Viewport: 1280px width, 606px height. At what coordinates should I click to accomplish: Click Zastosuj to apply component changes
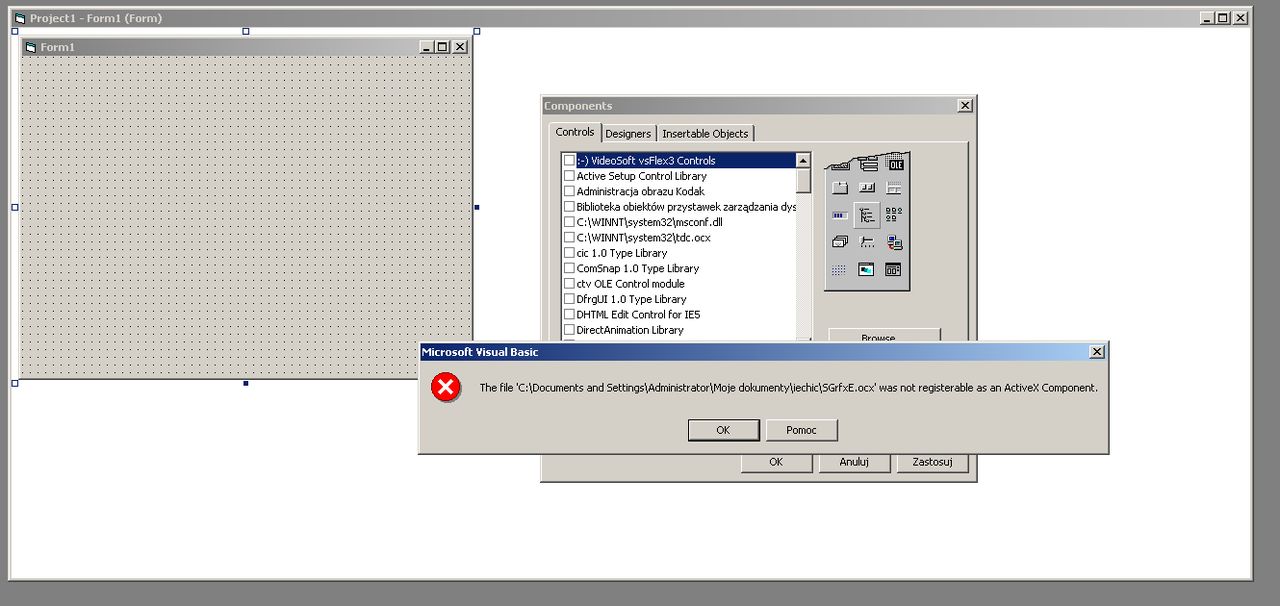tap(931, 462)
